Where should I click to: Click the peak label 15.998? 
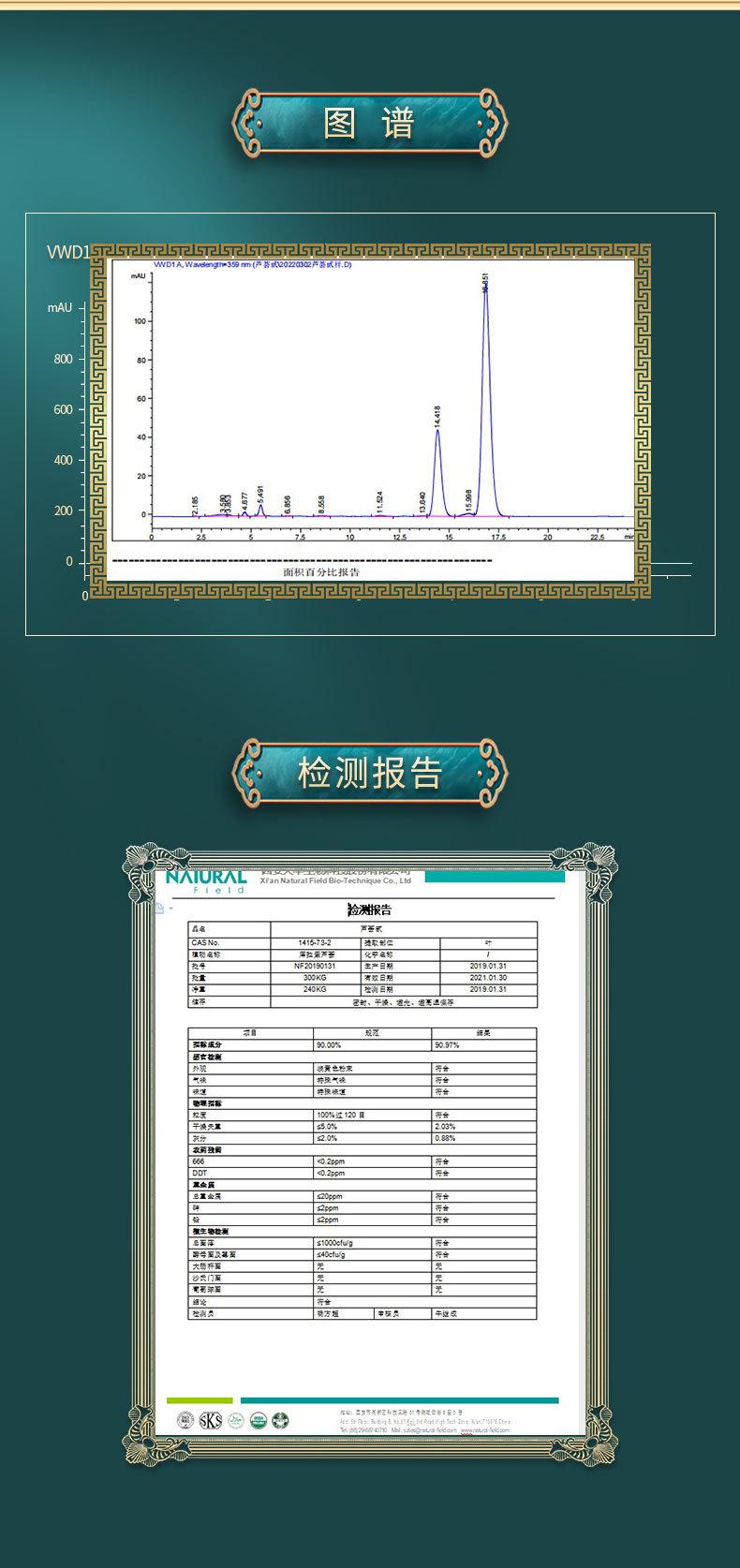(x=468, y=500)
